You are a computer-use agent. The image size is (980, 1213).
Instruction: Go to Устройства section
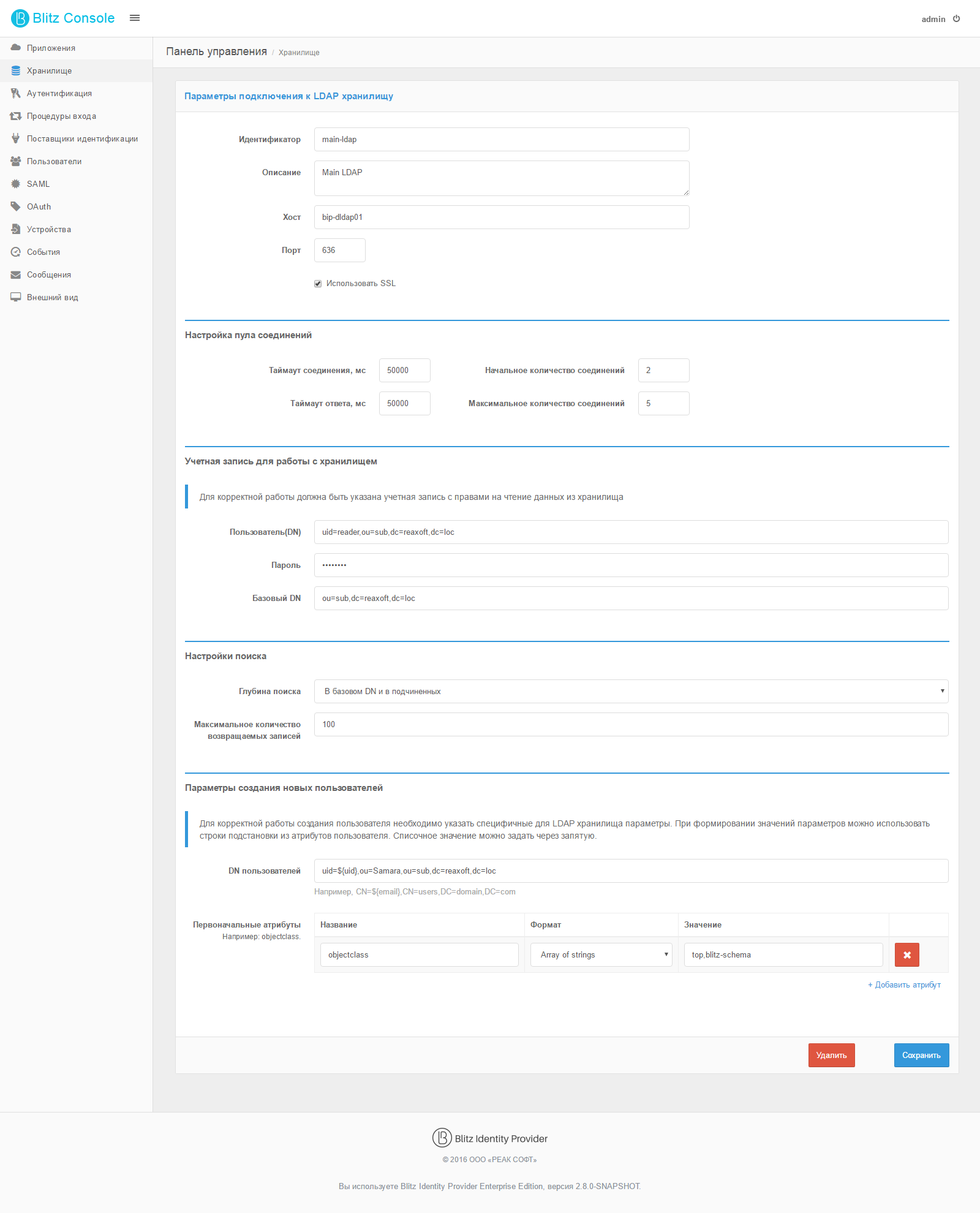pos(76,229)
